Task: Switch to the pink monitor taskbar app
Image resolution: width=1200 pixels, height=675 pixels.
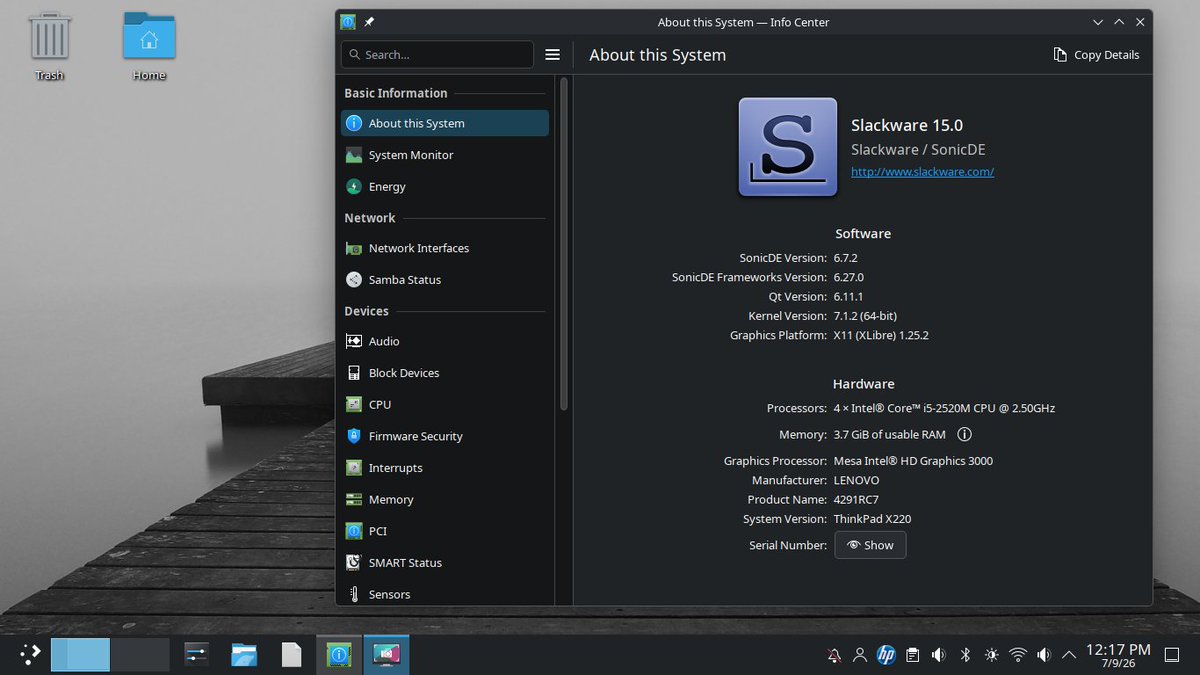Action: click(386, 655)
